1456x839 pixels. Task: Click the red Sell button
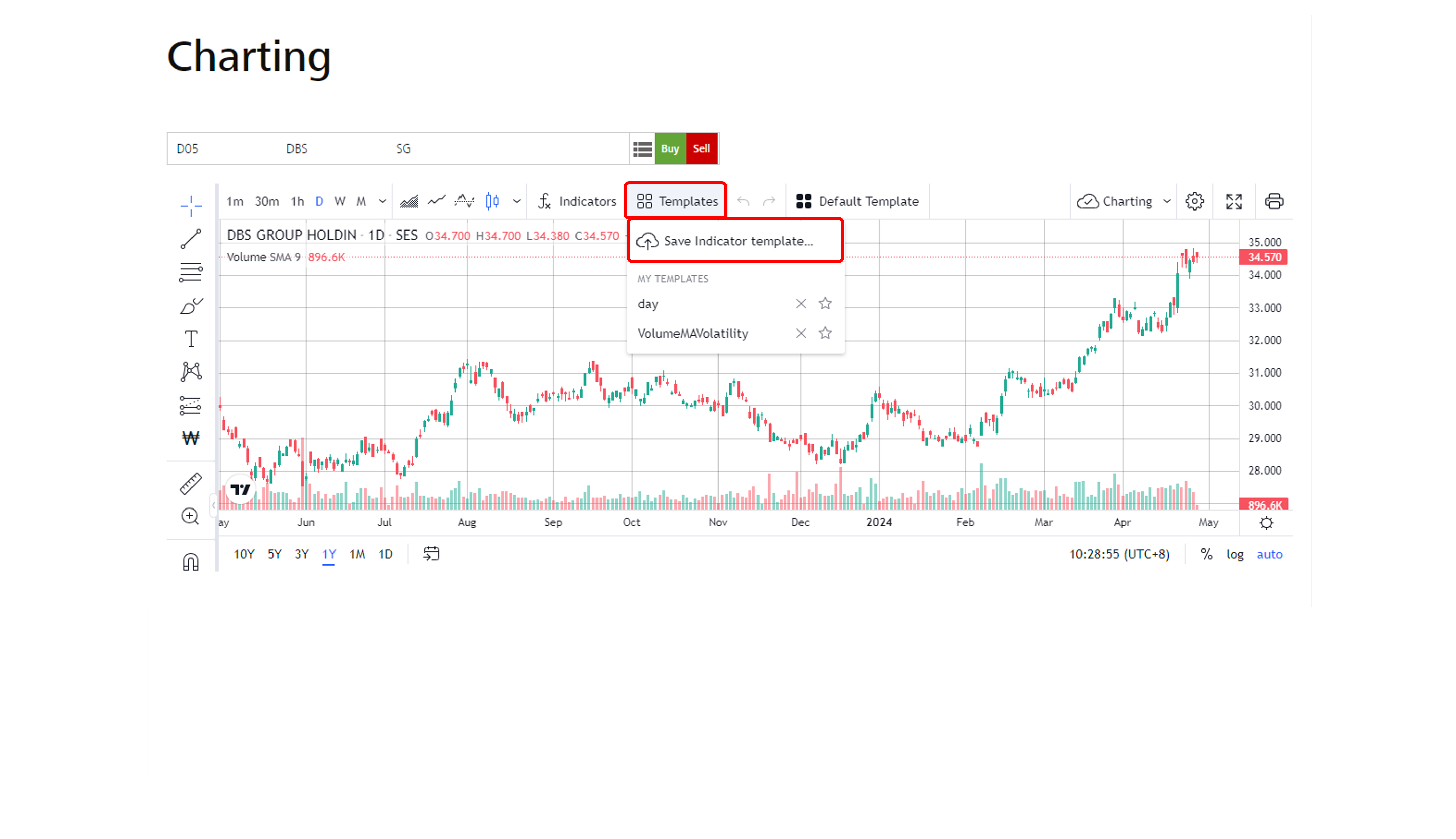pyautogui.click(x=701, y=148)
